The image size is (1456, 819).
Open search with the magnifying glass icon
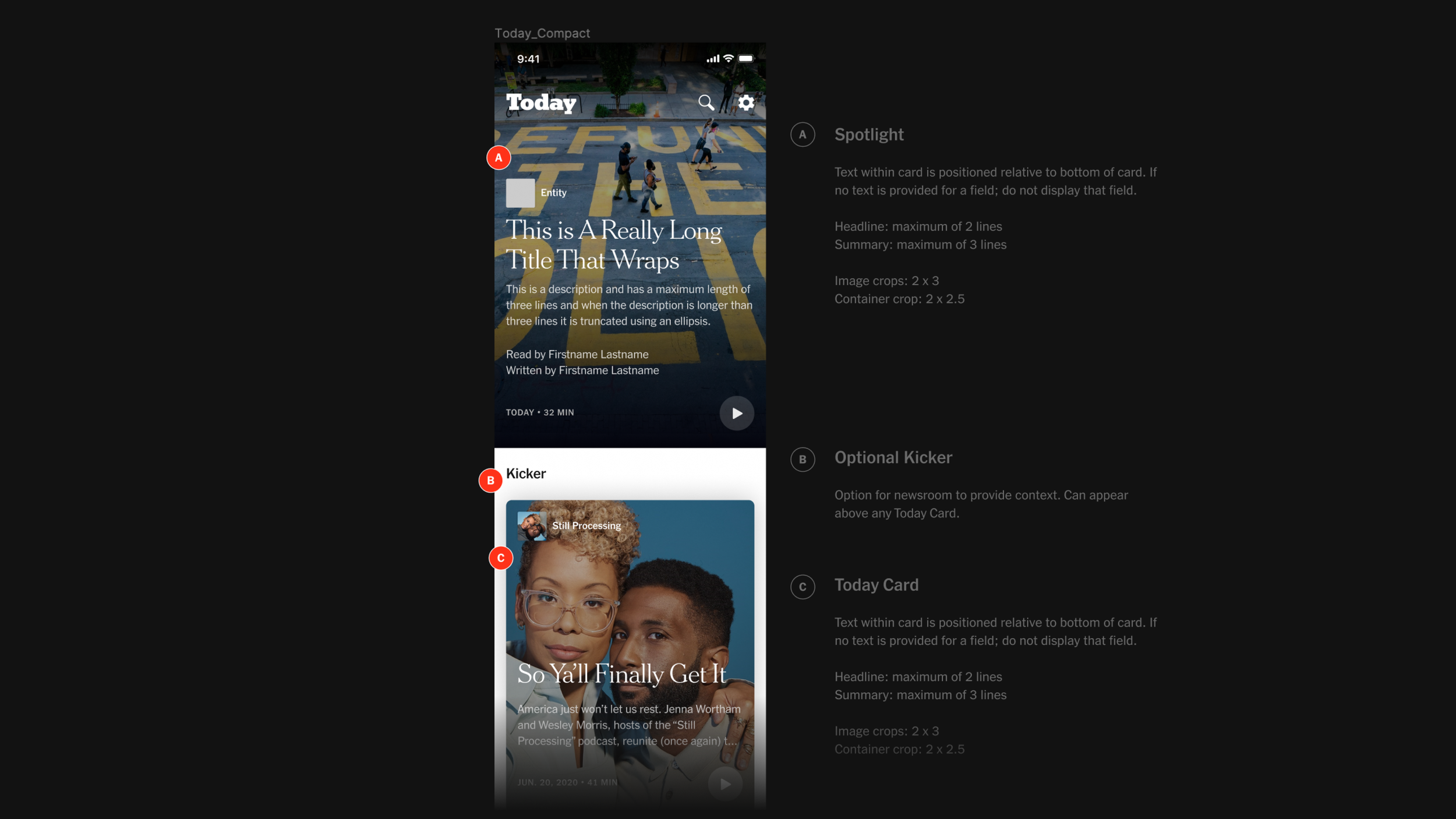pyautogui.click(x=706, y=103)
